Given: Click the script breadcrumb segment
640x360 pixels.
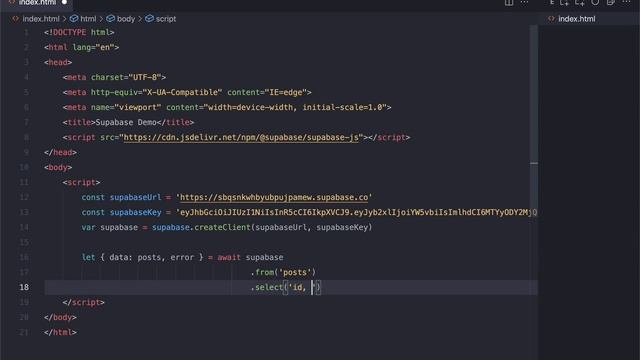Looking at the screenshot, I should tap(166, 19).
